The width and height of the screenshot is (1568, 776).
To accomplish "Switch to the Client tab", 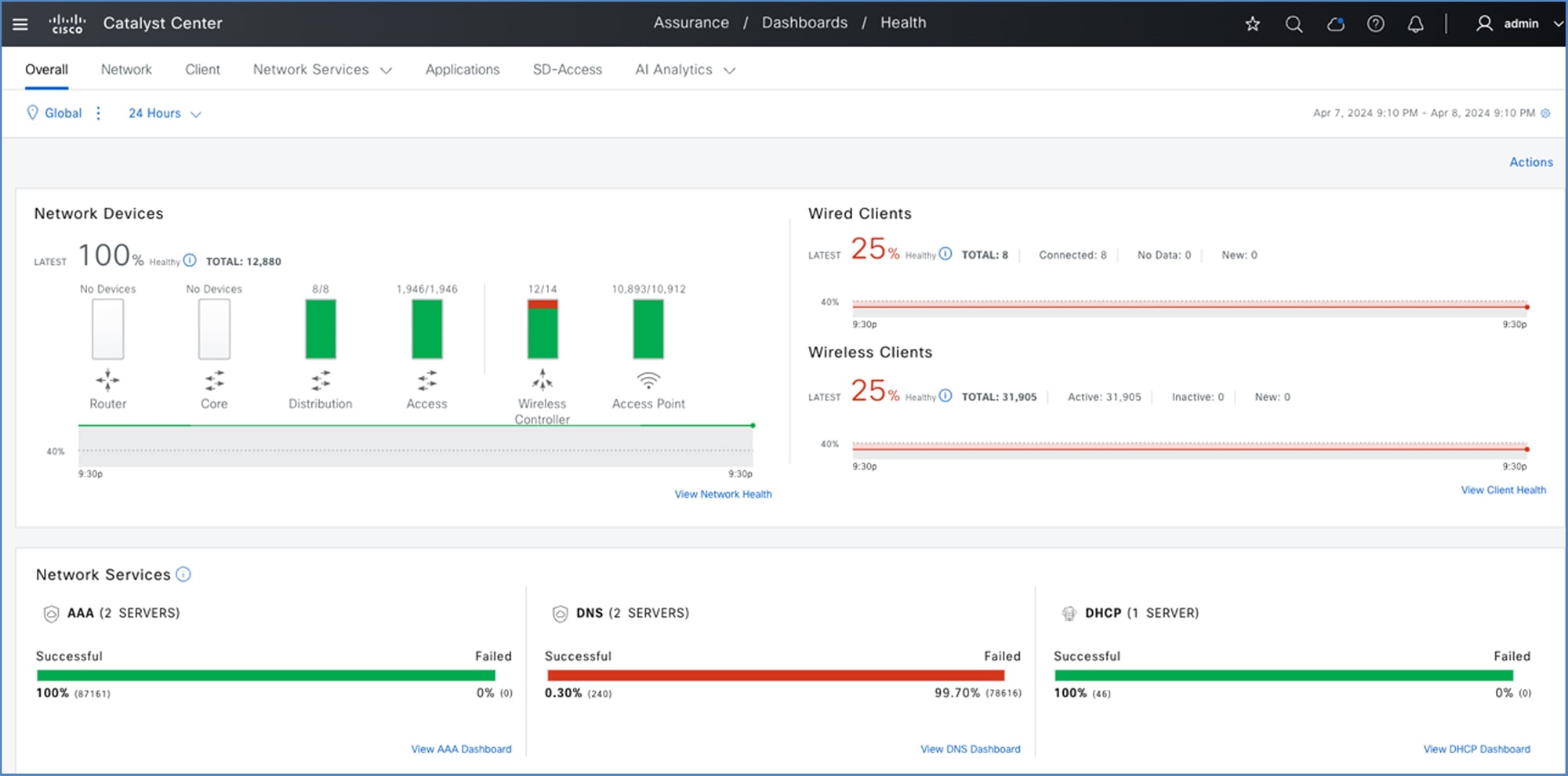I will click(202, 70).
